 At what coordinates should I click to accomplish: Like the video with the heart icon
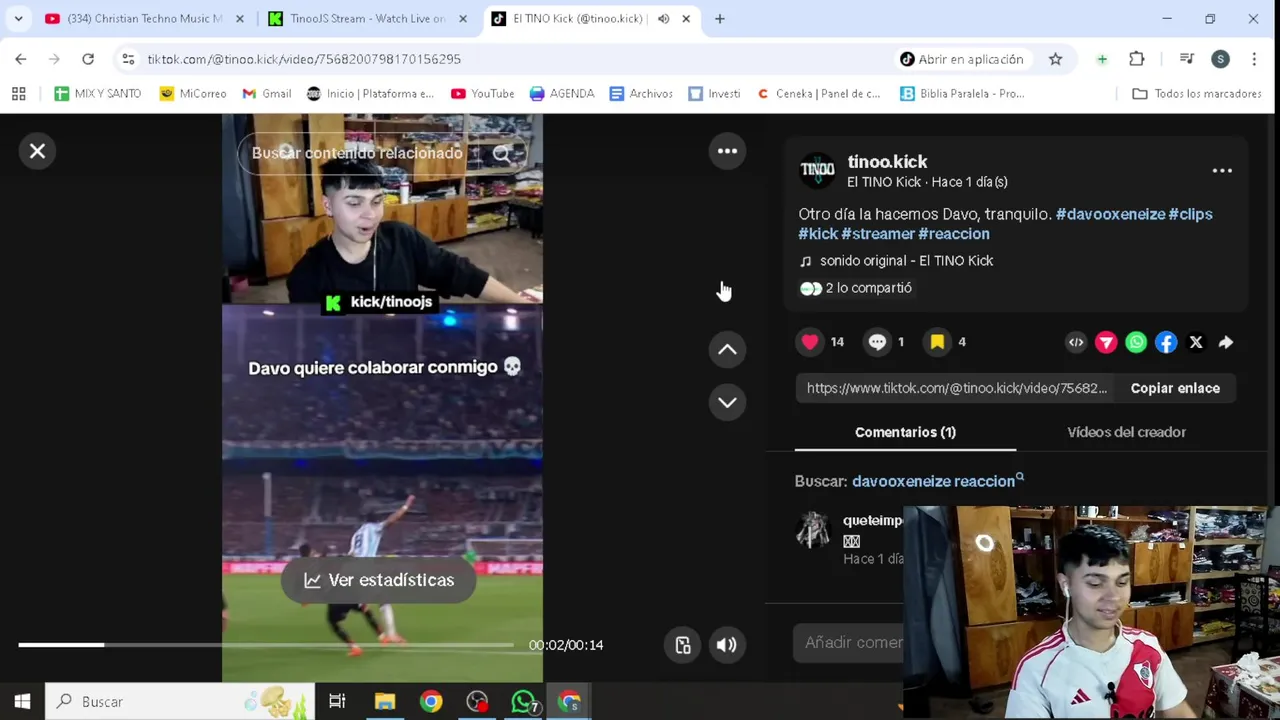810,342
